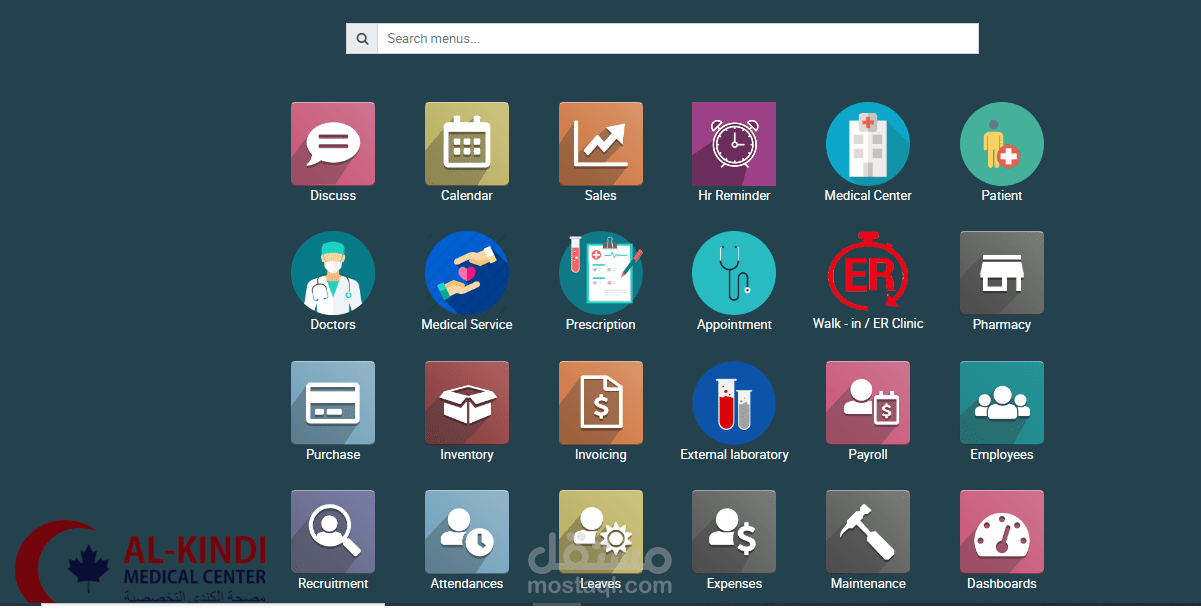This screenshot has height=610, width=1201.
Task: Open the Walk - in / ER Clinic
Action: point(868,272)
